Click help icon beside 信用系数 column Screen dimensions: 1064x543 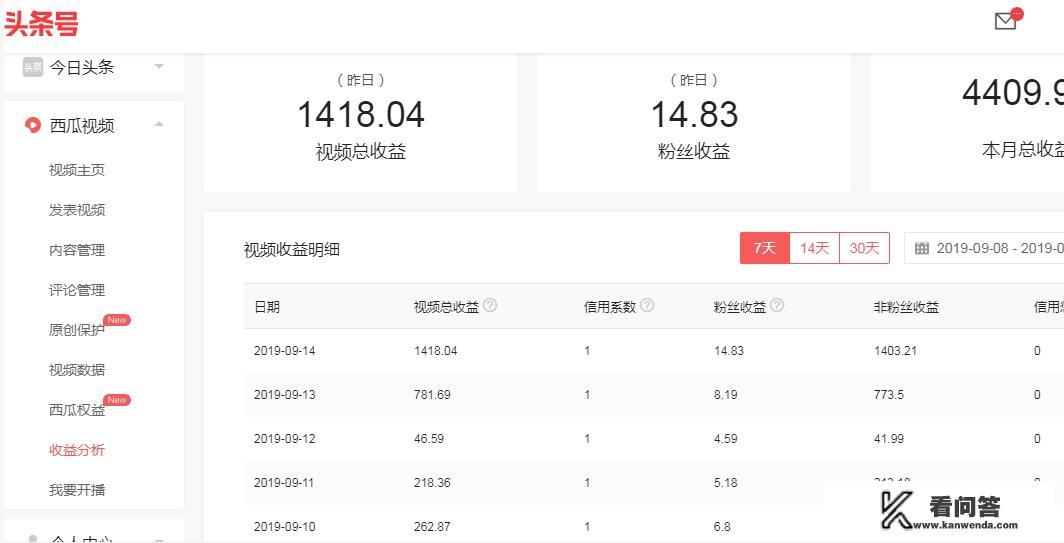pyautogui.click(x=647, y=305)
